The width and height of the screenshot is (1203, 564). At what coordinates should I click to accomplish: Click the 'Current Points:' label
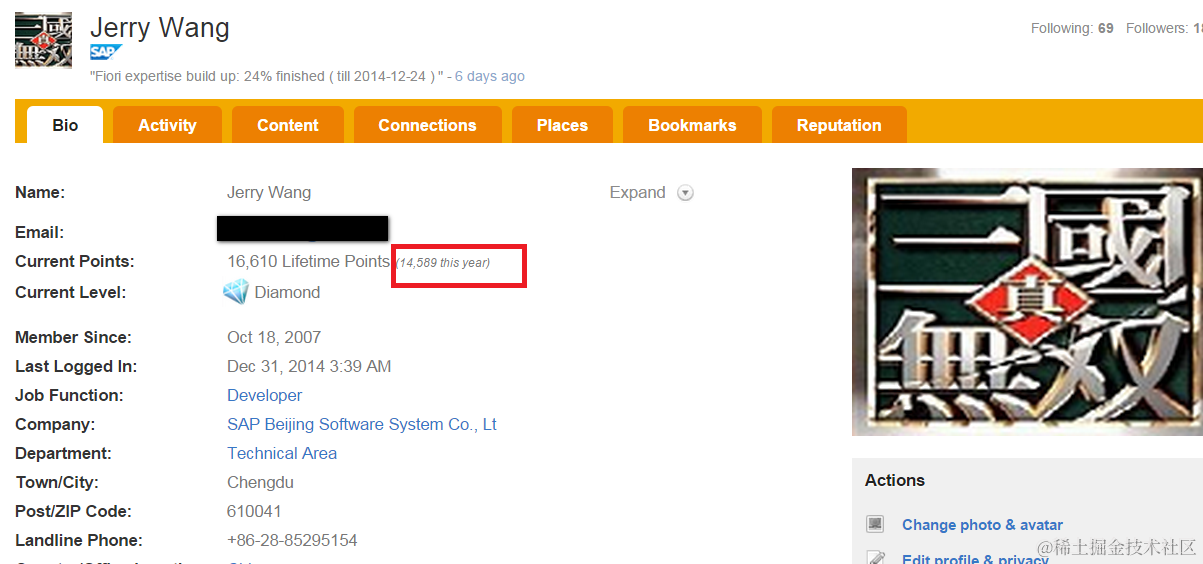[75, 261]
